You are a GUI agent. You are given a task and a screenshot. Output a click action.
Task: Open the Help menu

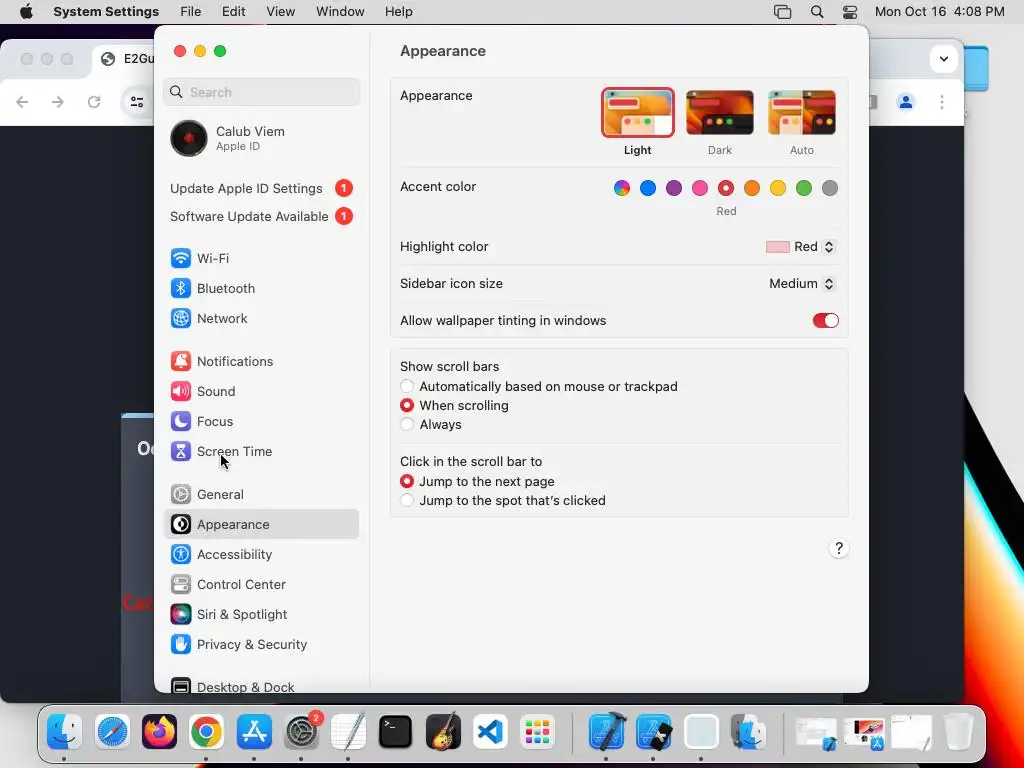(398, 12)
